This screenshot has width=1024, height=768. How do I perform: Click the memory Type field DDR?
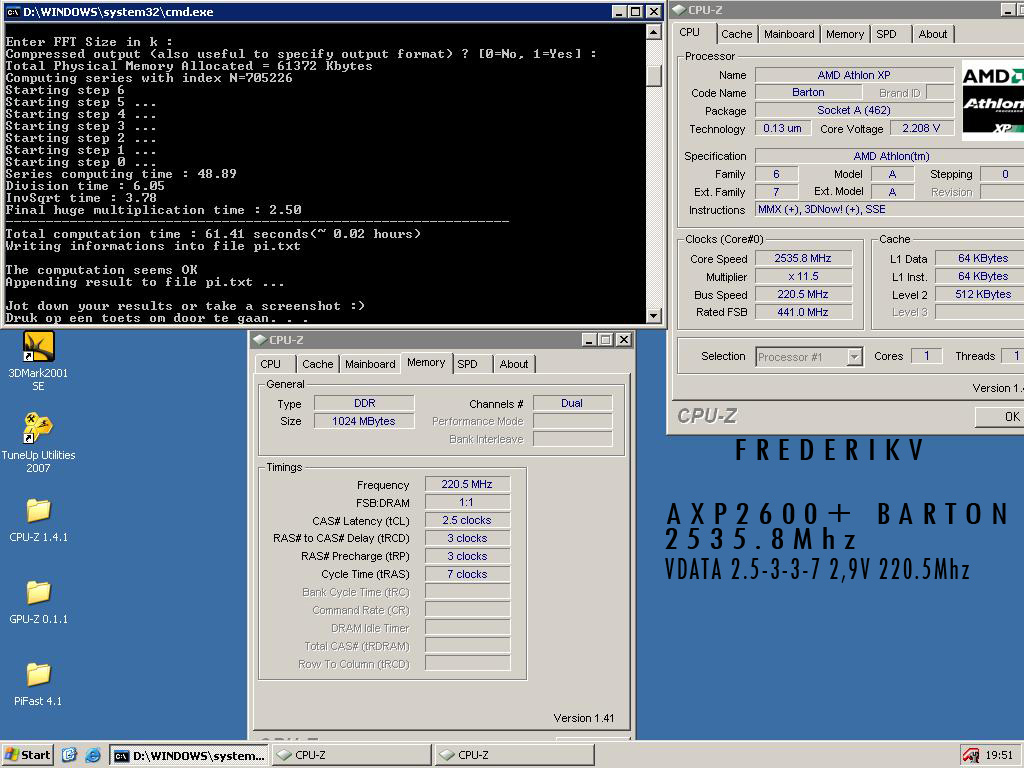(364, 403)
